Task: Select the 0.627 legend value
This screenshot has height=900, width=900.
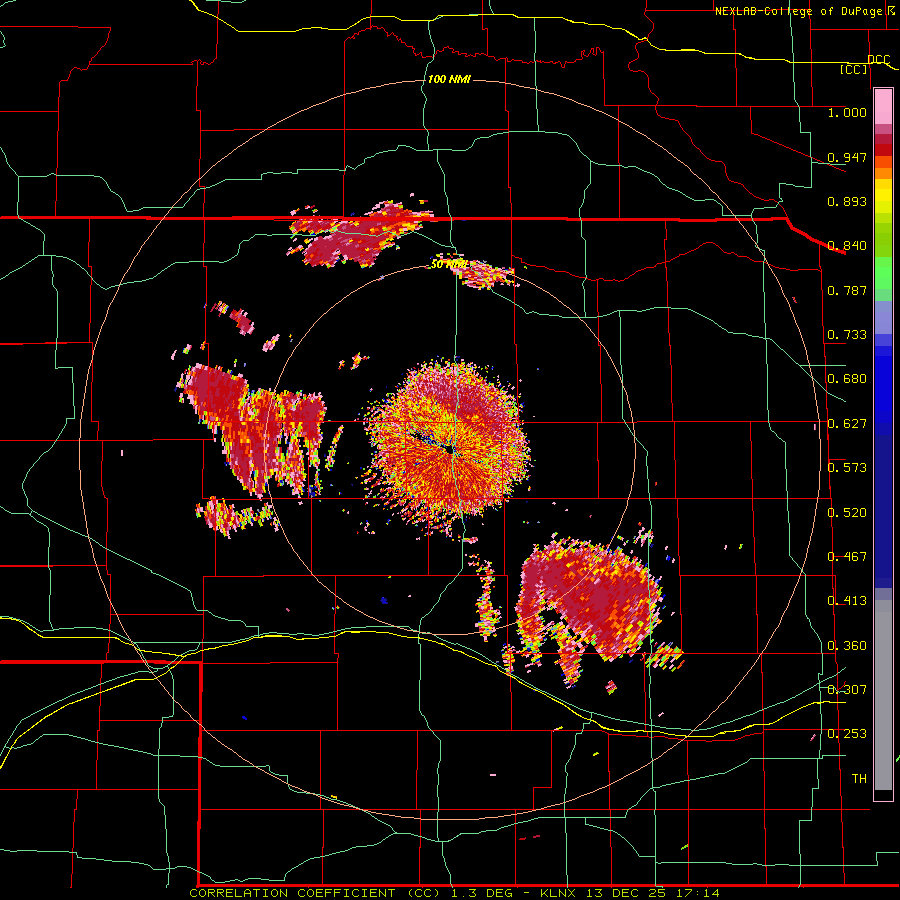Action: pyautogui.click(x=847, y=424)
